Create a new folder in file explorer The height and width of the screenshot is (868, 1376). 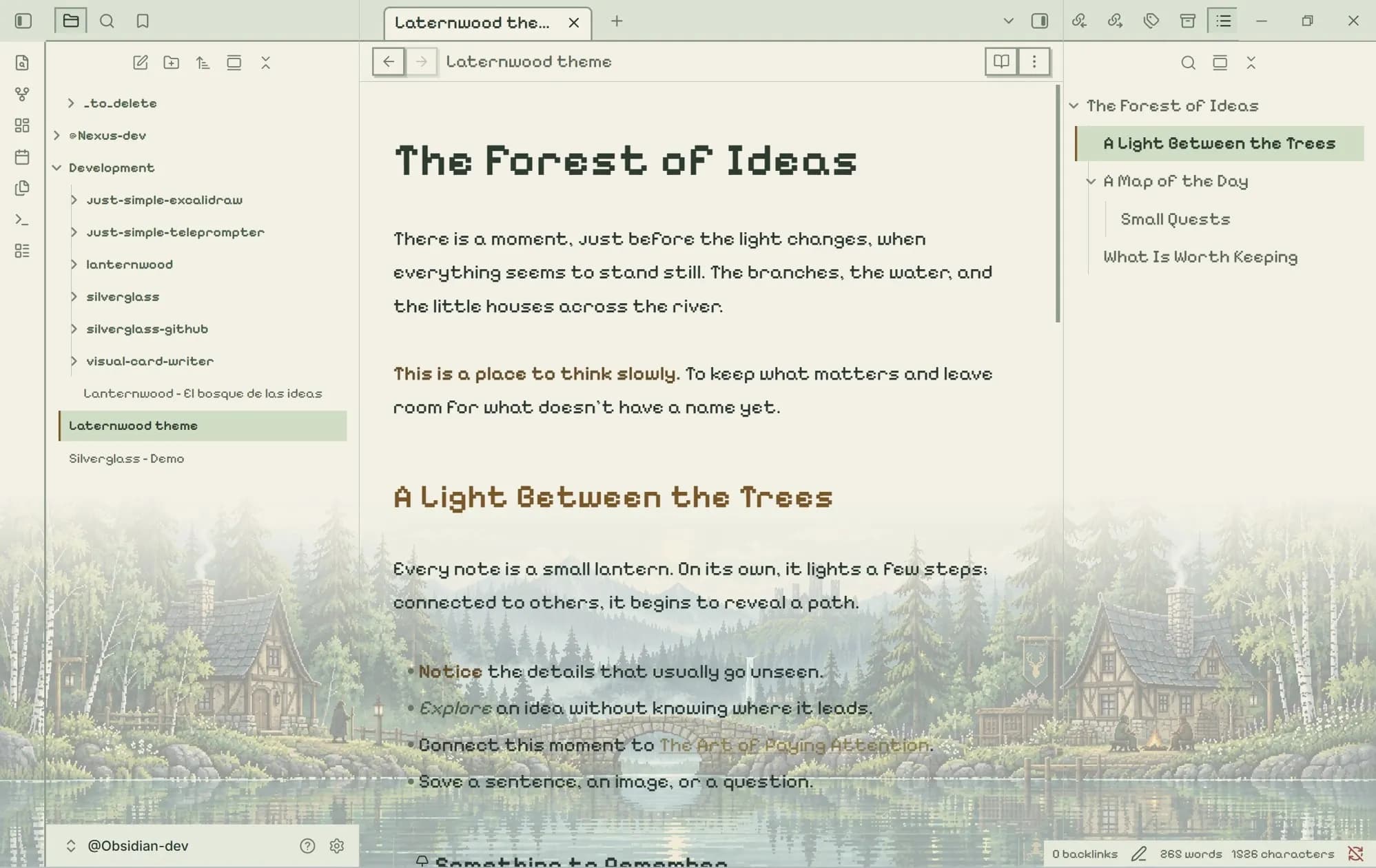[x=172, y=63]
